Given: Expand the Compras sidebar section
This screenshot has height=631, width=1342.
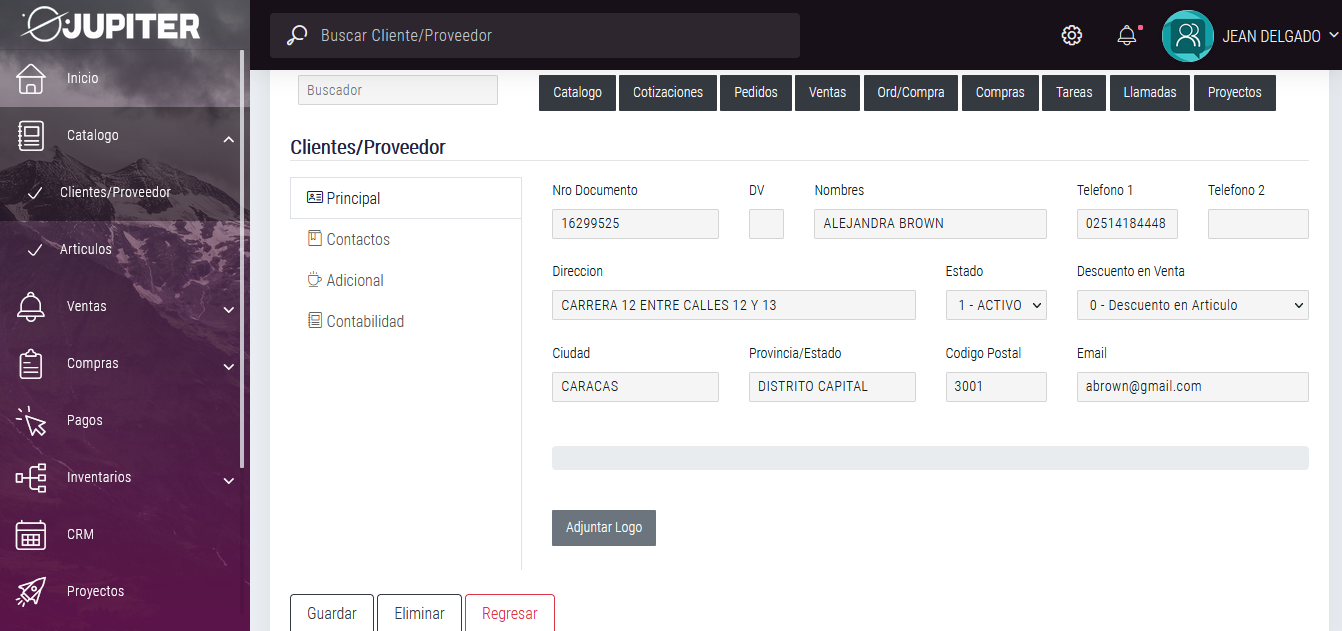Looking at the screenshot, I should (x=229, y=367).
